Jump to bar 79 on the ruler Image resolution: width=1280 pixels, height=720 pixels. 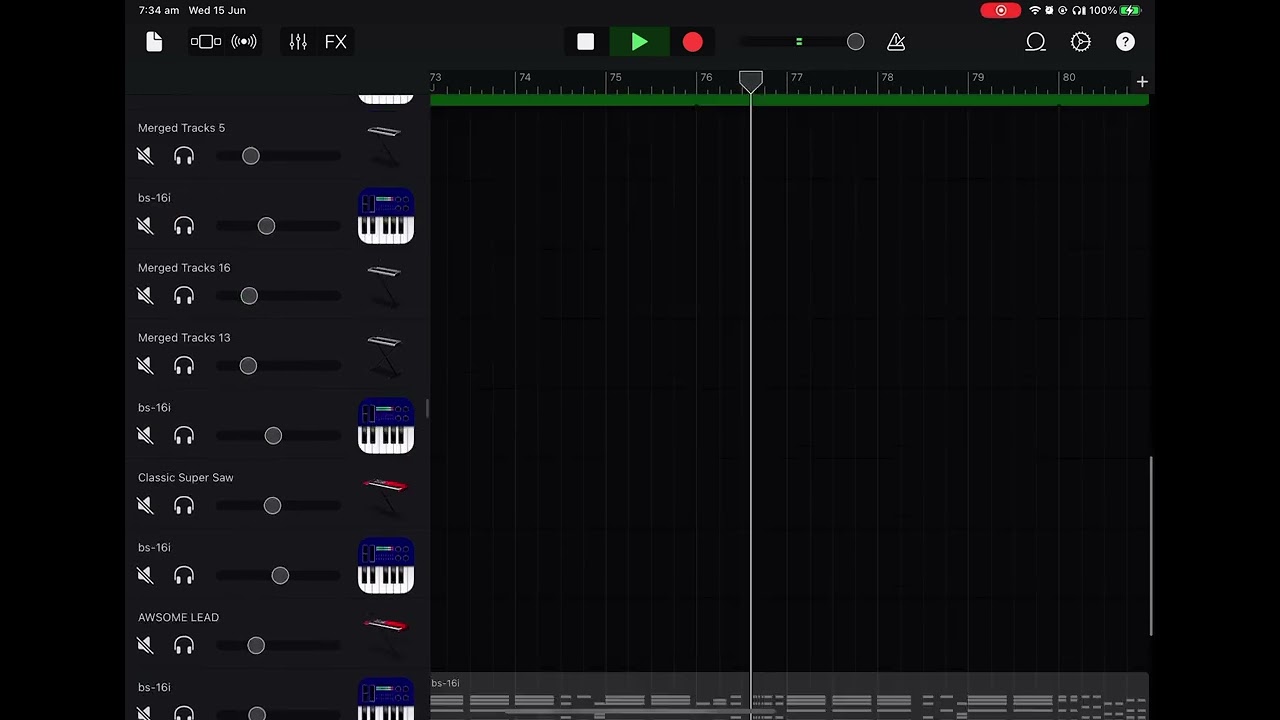coord(978,78)
